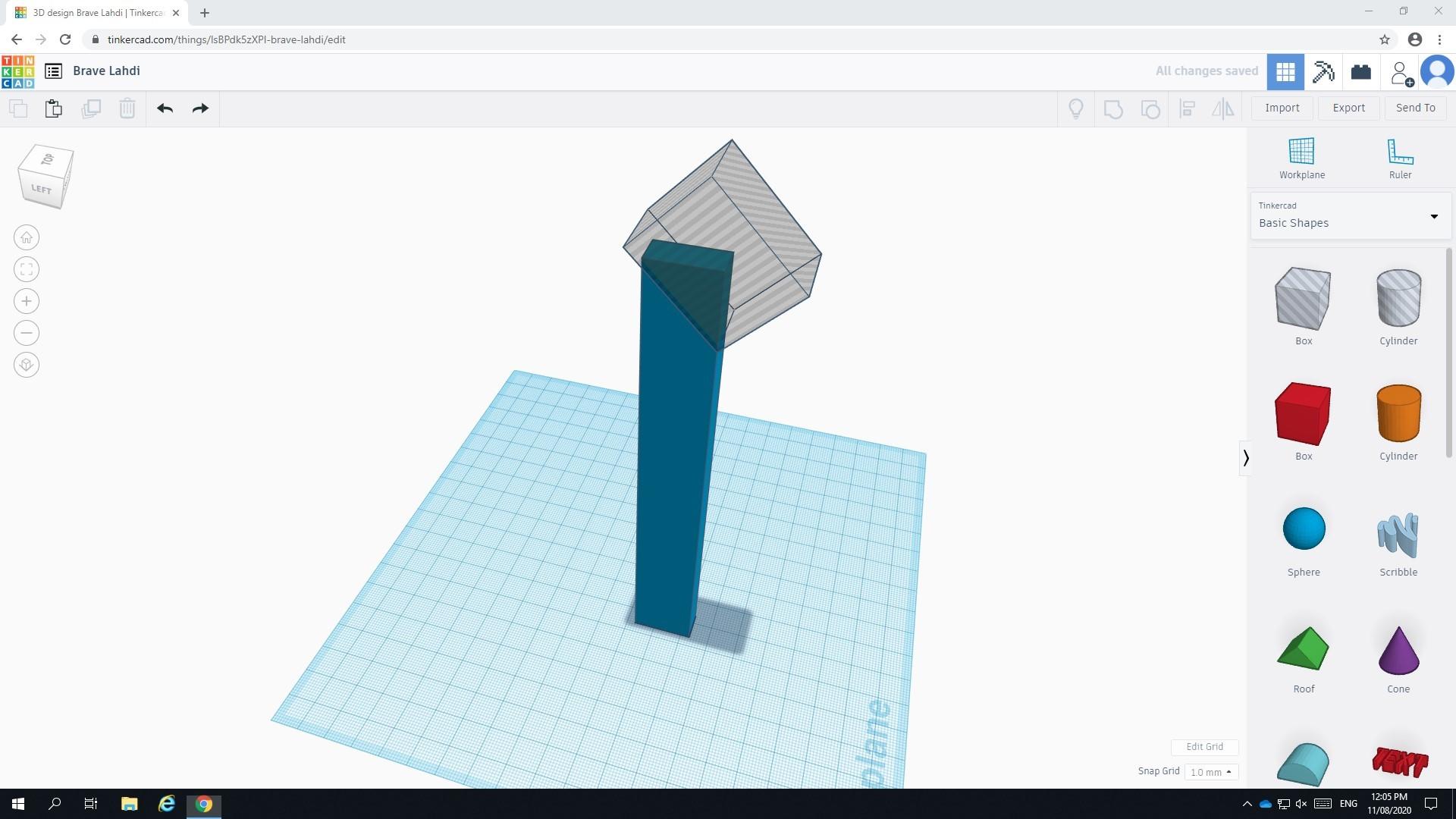Open Snap Grid size dropdown
This screenshot has width=1456, height=819.
click(x=1210, y=772)
